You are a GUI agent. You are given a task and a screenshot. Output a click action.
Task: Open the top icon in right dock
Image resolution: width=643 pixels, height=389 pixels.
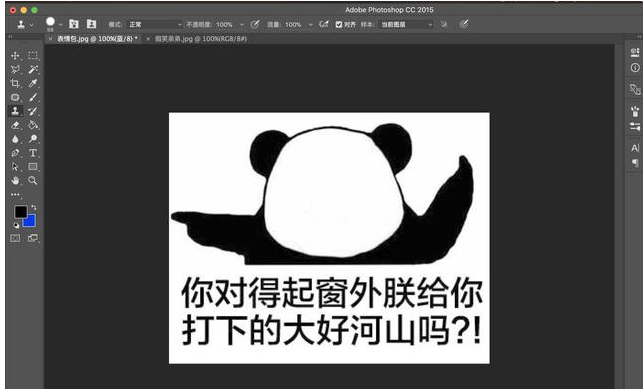point(635,52)
